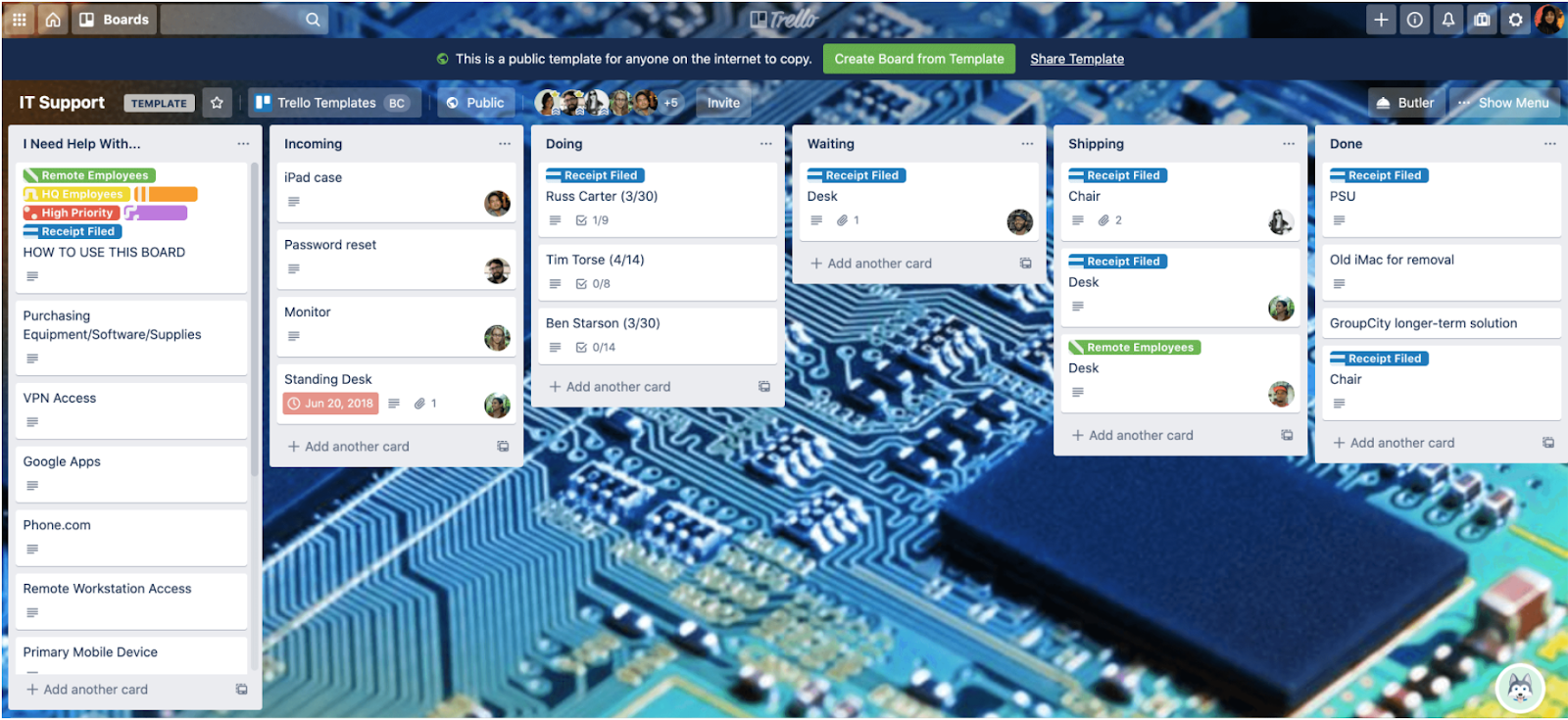Click template card icon in Waiting list
Screen dimensions: 1568x720
tap(1025, 264)
